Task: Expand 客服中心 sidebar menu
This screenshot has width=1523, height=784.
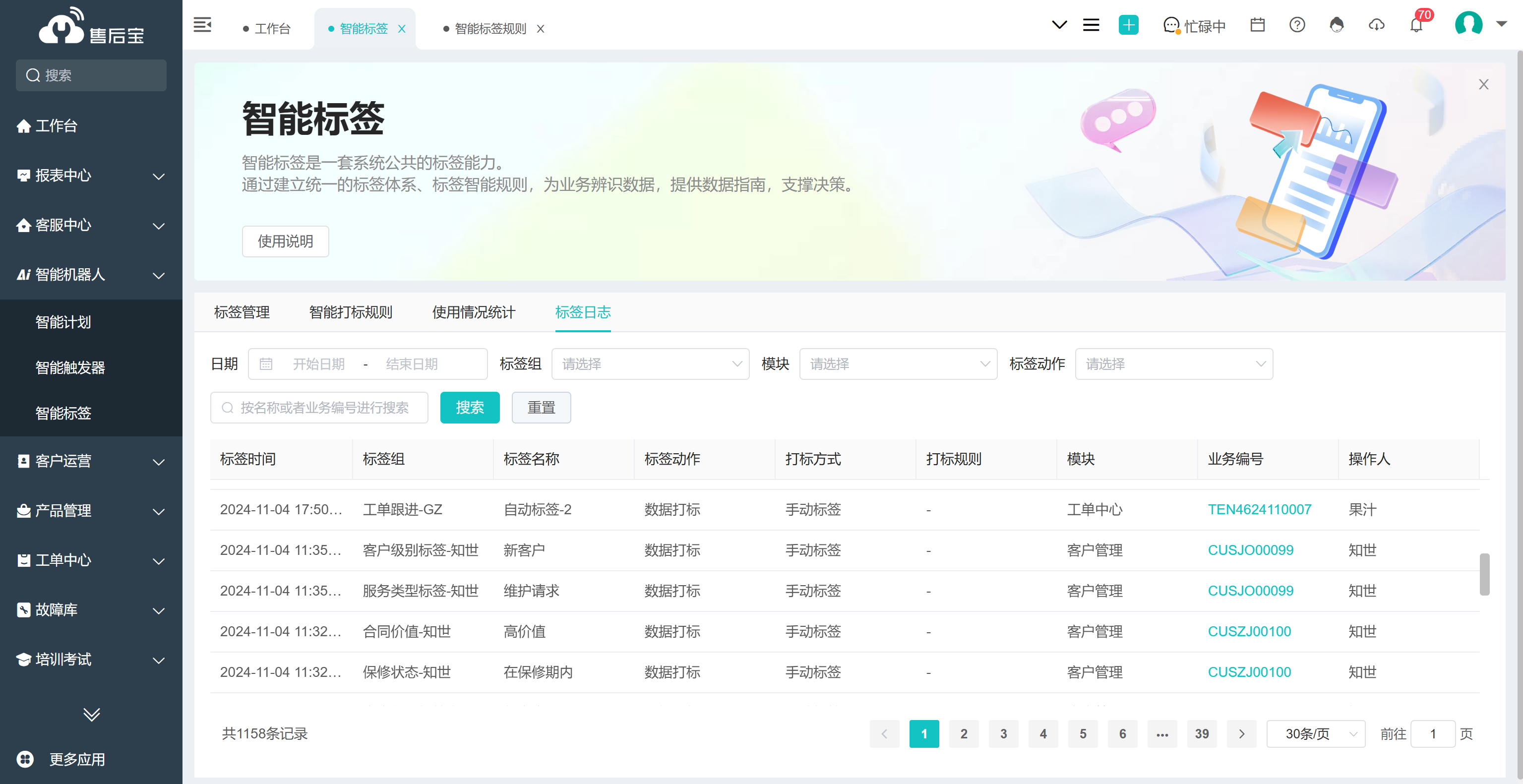Action: point(91,225)
